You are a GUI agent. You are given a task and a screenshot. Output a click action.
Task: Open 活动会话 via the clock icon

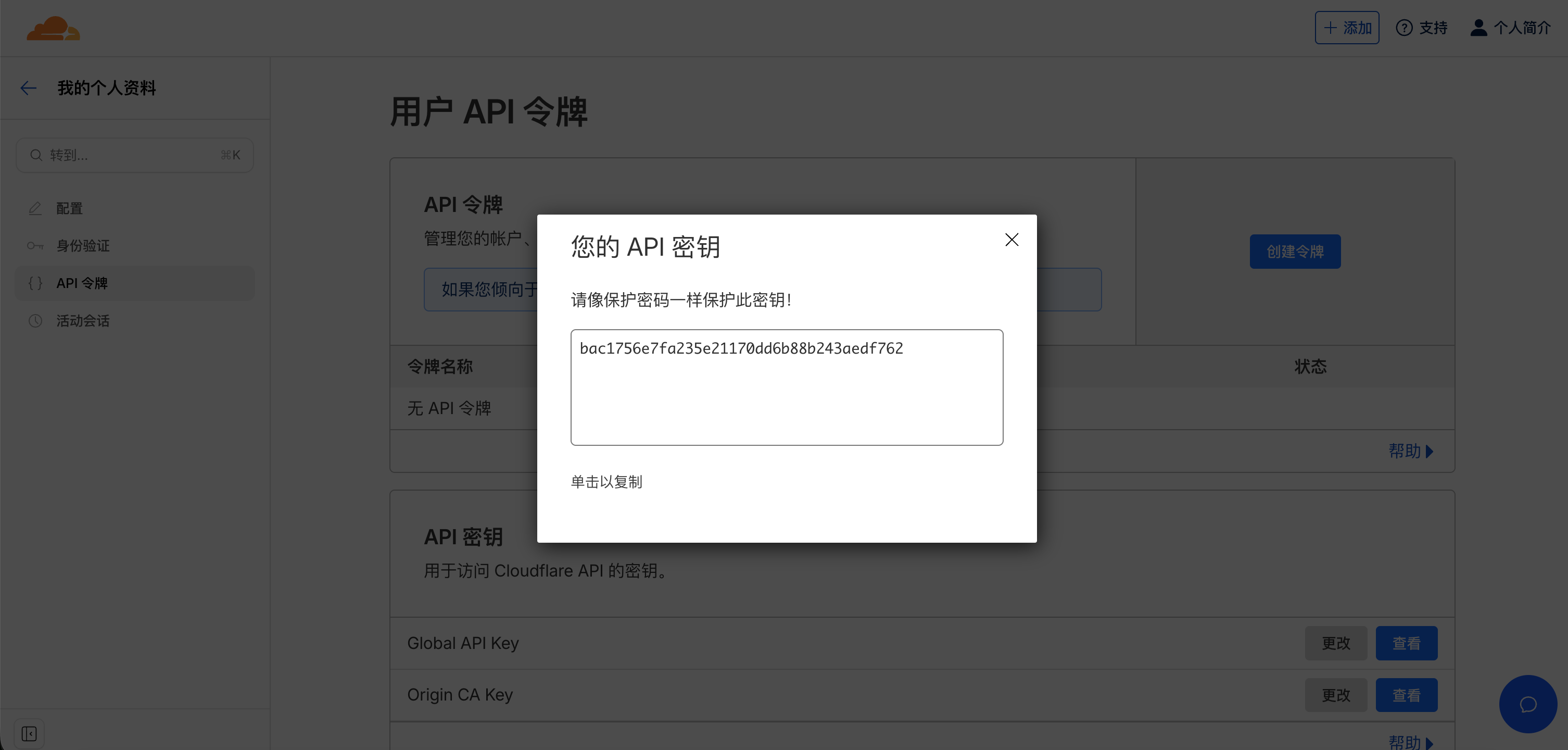(x=35, y=321)
